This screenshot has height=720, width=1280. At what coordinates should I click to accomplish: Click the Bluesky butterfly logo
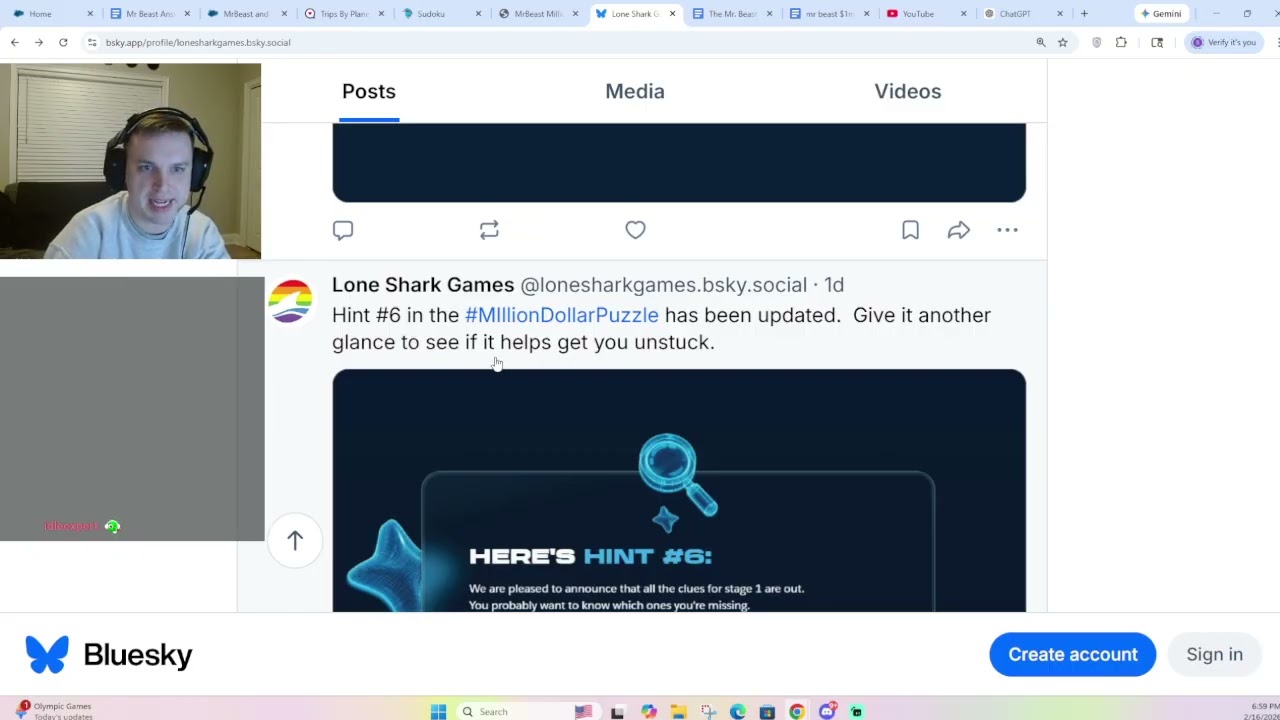pos(47,654)
